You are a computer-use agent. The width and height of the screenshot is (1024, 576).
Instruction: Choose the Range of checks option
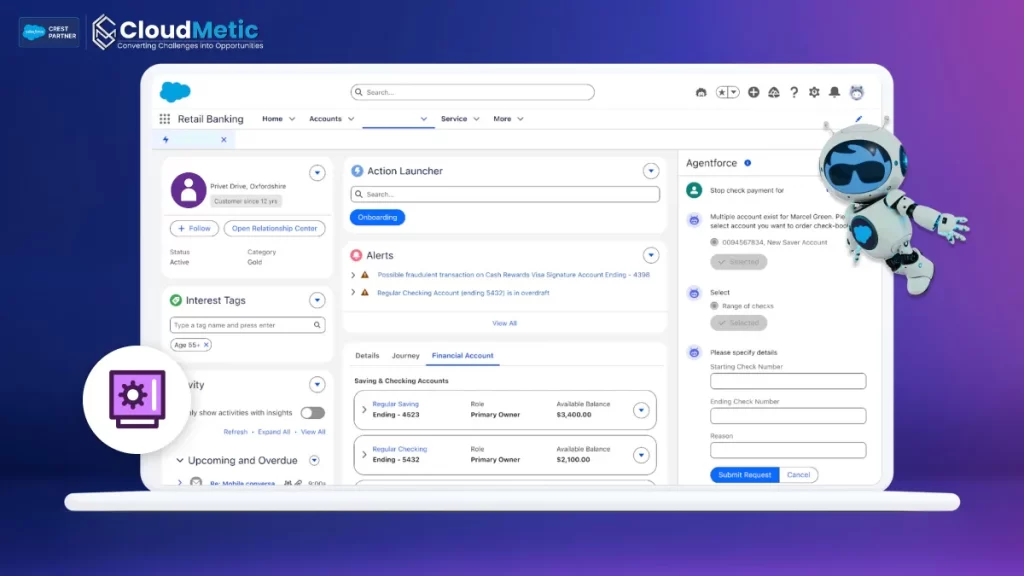click(714, 306)
